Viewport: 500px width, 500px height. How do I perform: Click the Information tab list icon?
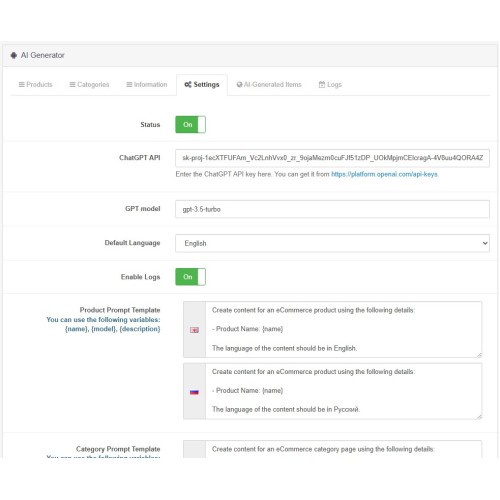tap(129, 85)
